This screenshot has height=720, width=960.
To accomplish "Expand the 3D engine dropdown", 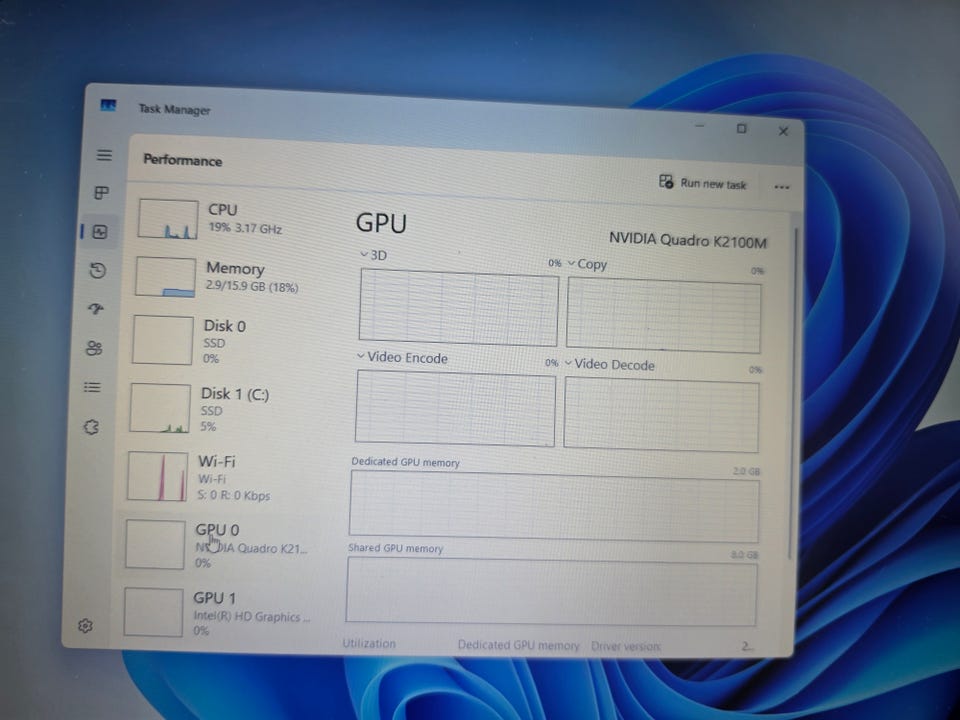I will pyautogui.click(x=373, y=255).
